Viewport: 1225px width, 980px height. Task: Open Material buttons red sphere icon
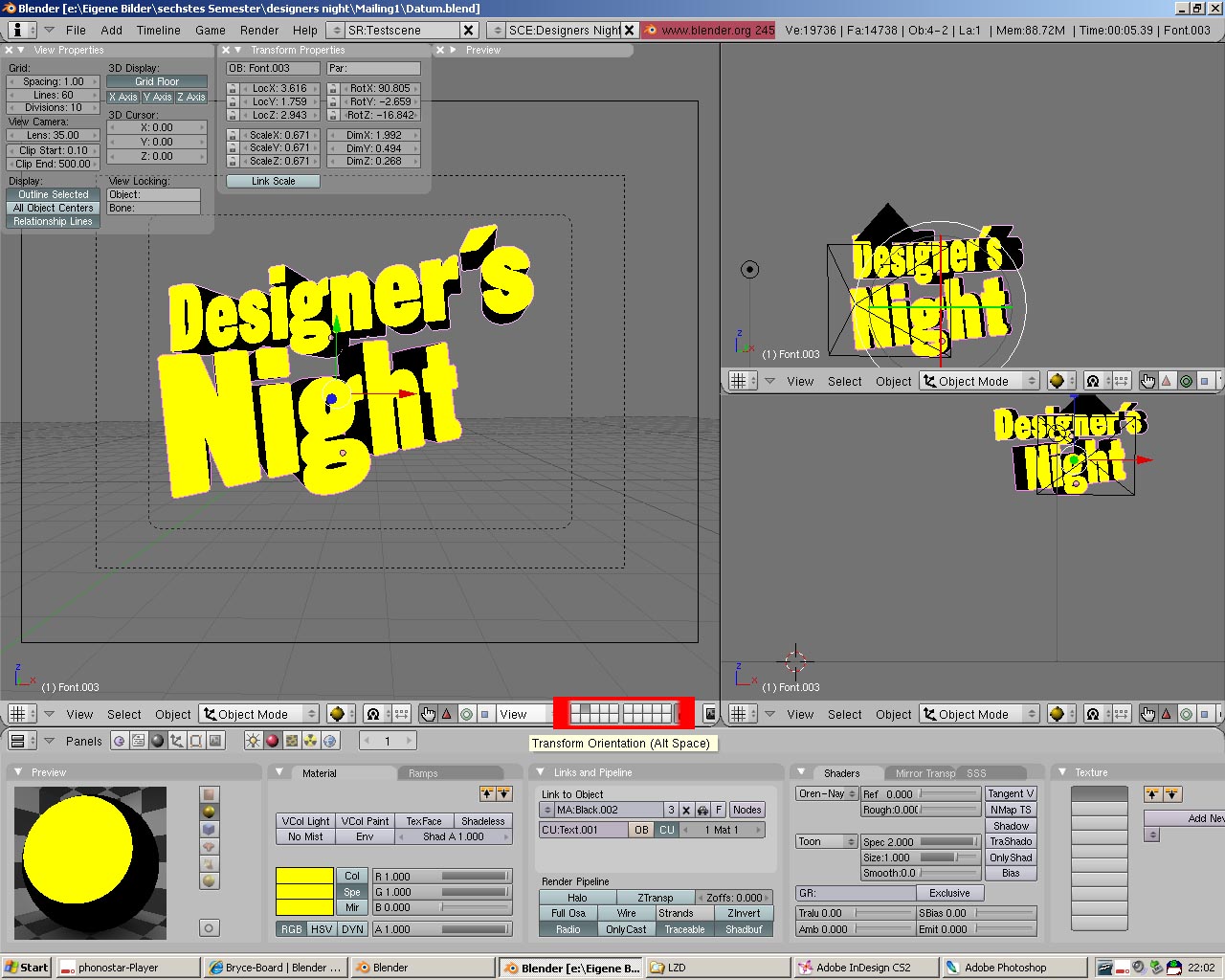coord(272,741)
